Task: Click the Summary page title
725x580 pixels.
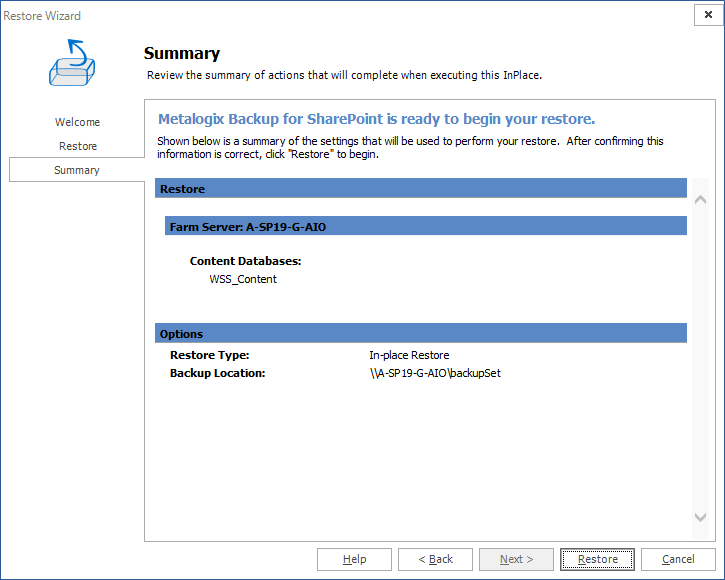Action: pyautogui.click(x=182, y=54)
